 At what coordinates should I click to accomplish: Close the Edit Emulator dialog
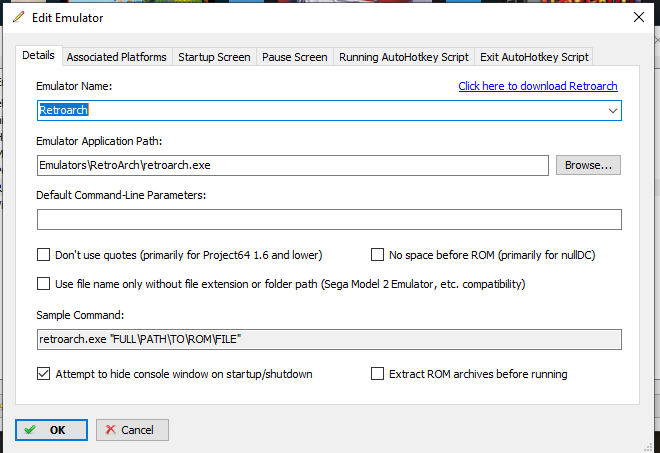point(637,17)
